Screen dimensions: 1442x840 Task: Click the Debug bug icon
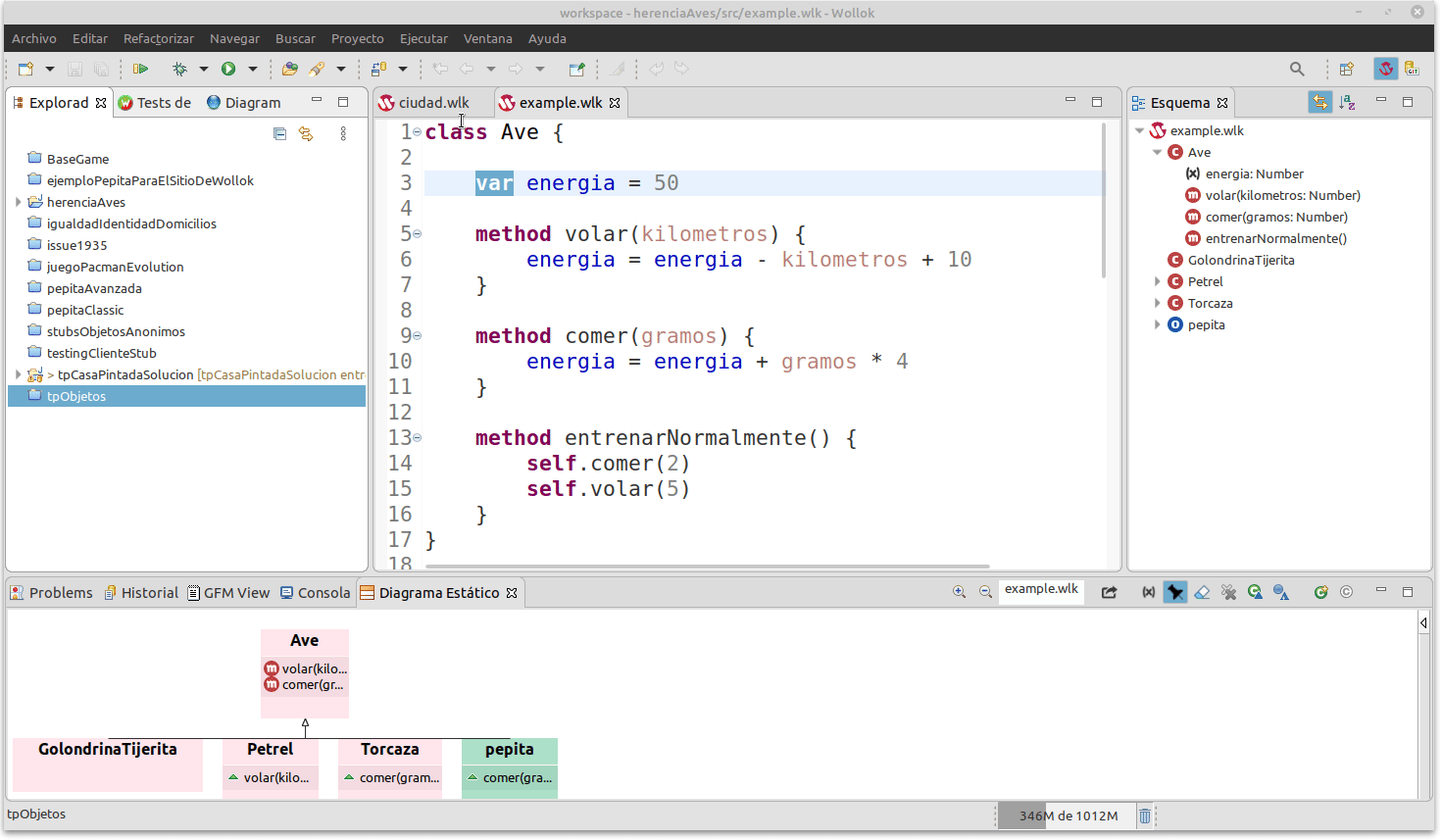(x=179, y=69)
